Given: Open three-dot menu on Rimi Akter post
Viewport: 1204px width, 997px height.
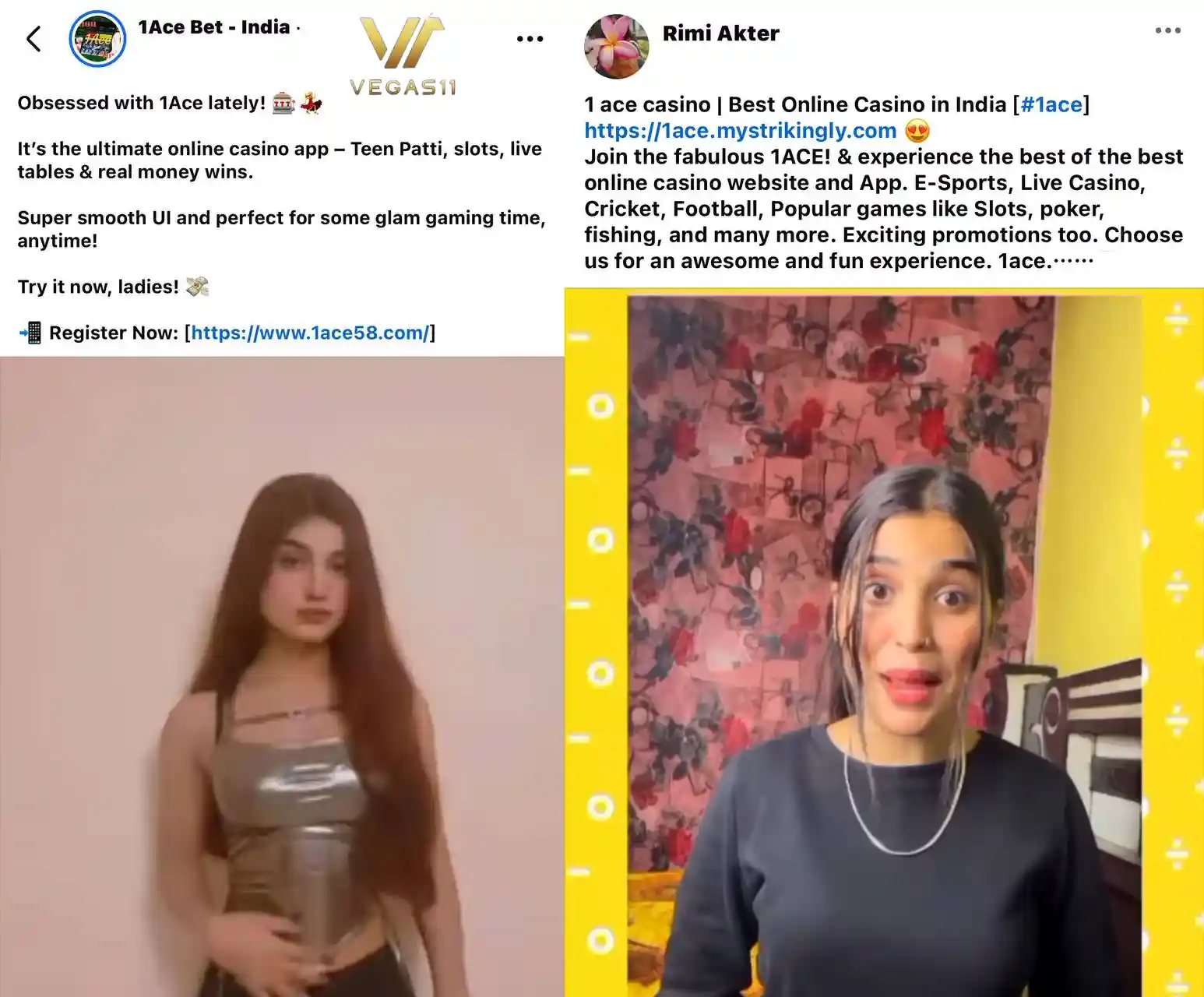Looking at the screenshot, I should 1167,30.
